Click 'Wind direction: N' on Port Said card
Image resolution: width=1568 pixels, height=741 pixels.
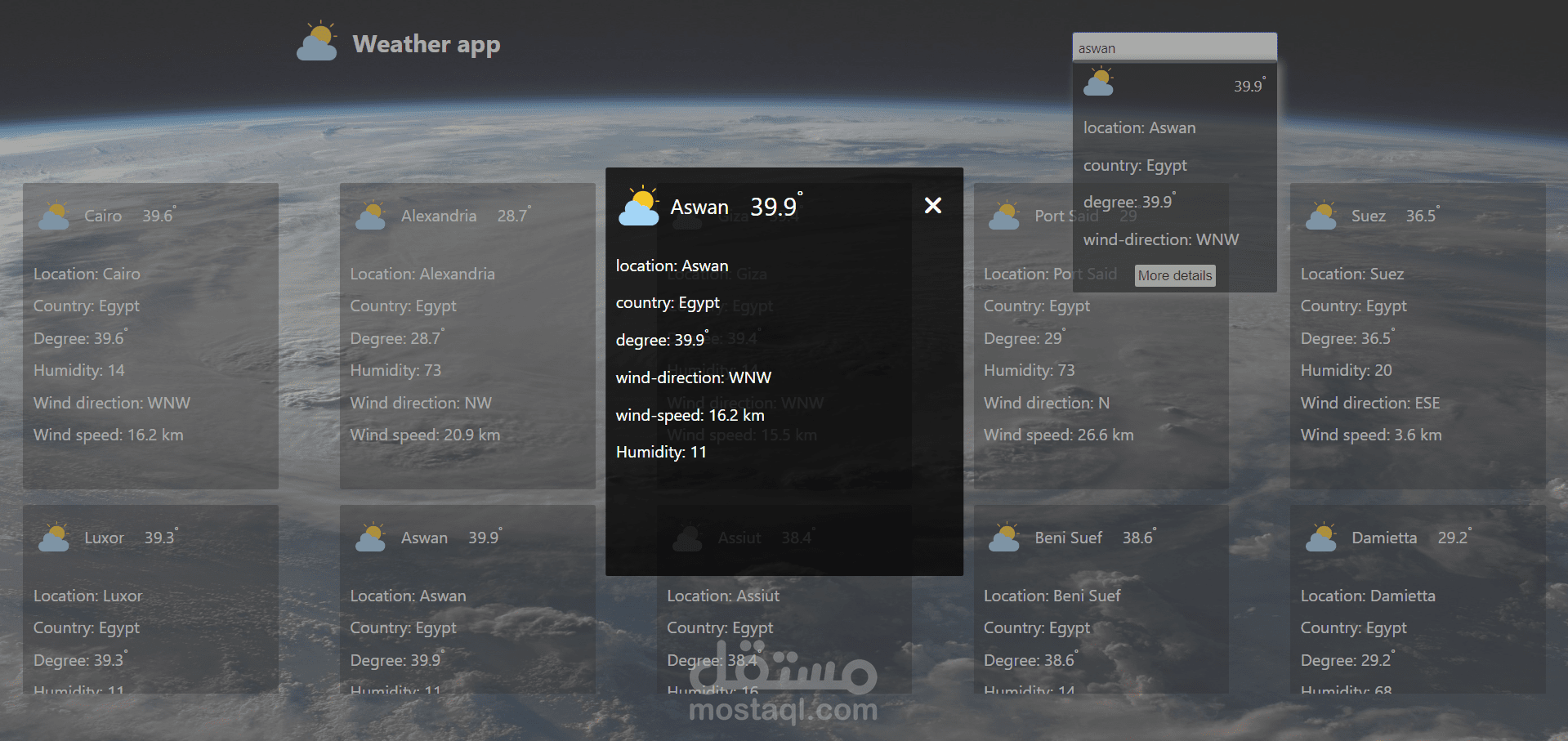tap(1047, 403)
